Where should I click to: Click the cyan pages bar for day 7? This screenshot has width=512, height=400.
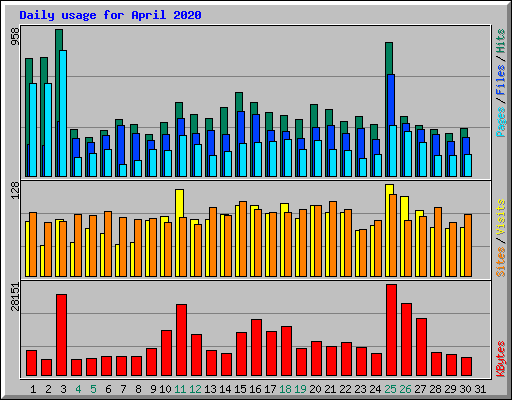(x=123, y=170)
